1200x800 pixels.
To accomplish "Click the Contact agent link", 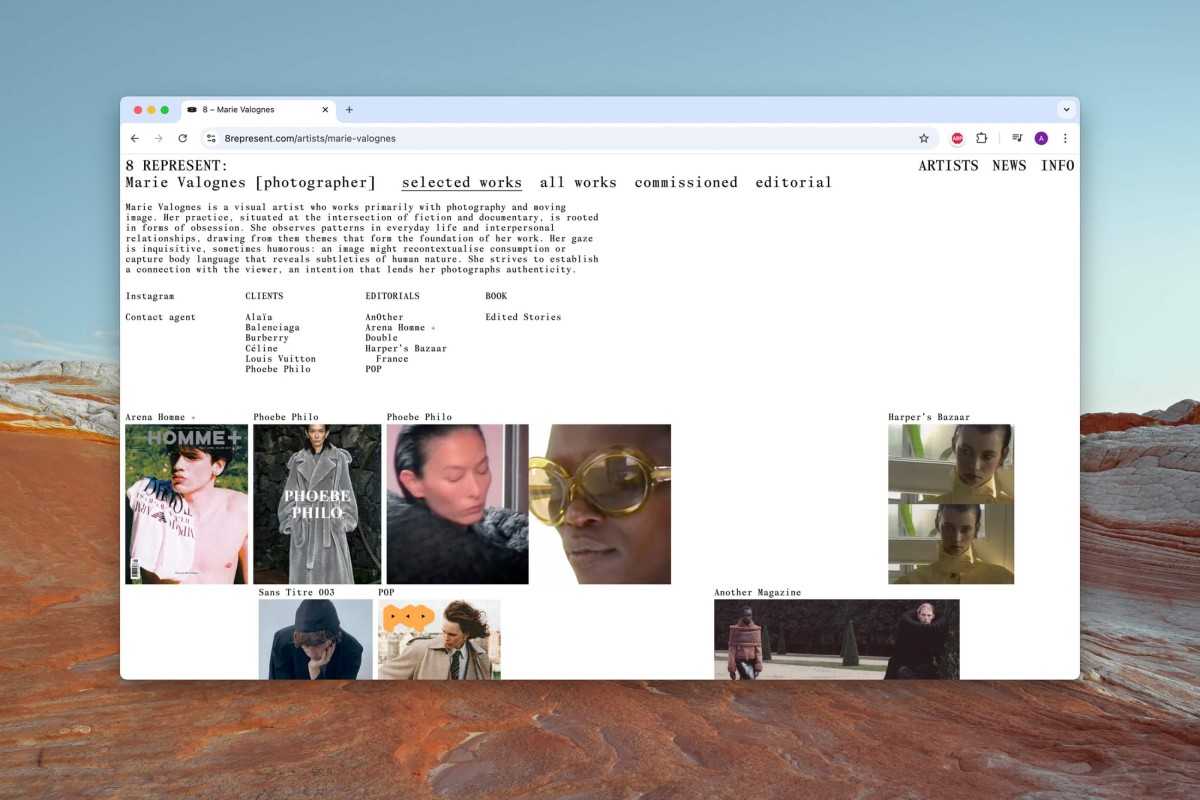I will (x=161, y=317).
